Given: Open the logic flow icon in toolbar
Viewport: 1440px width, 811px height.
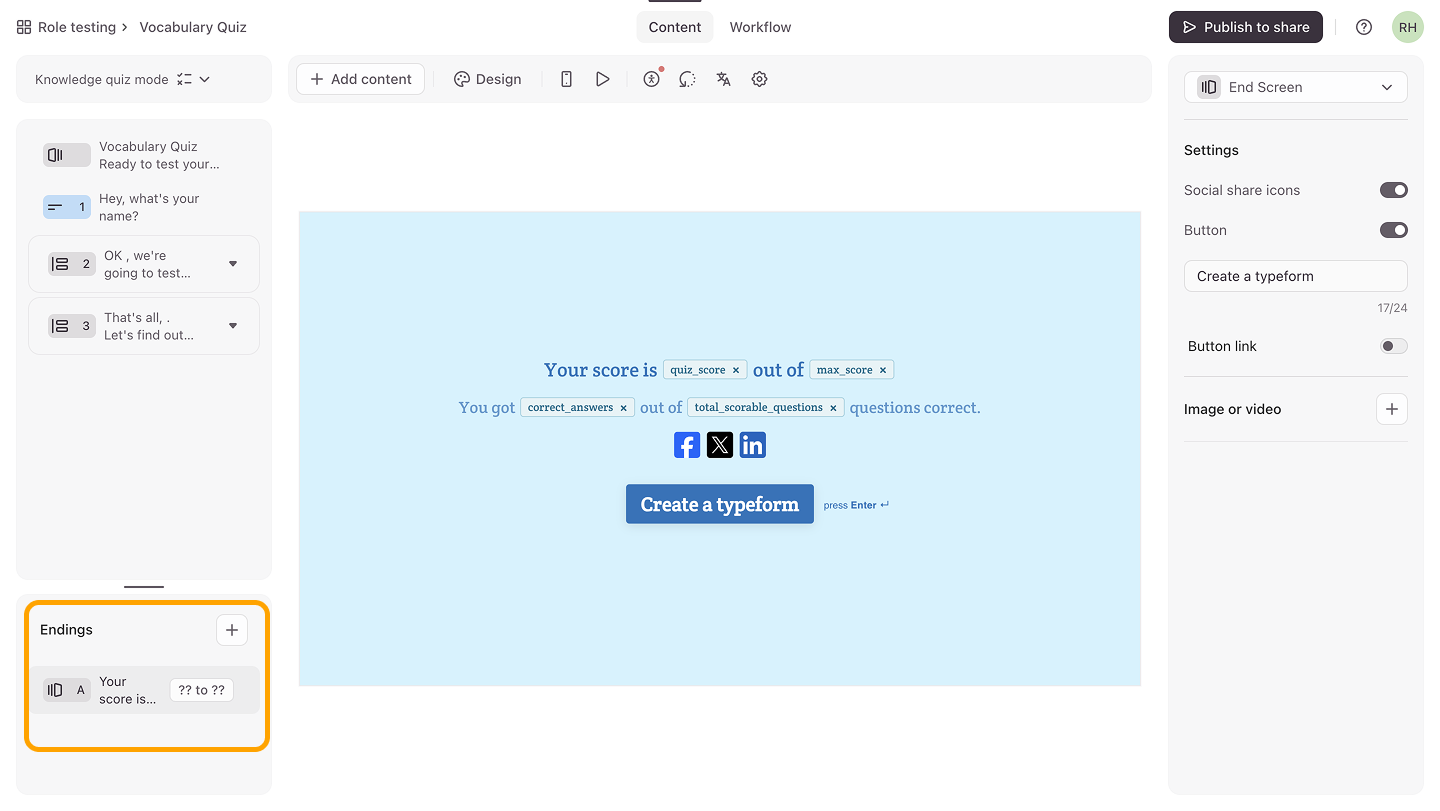Looking at the screenshot, I should 687,79.
